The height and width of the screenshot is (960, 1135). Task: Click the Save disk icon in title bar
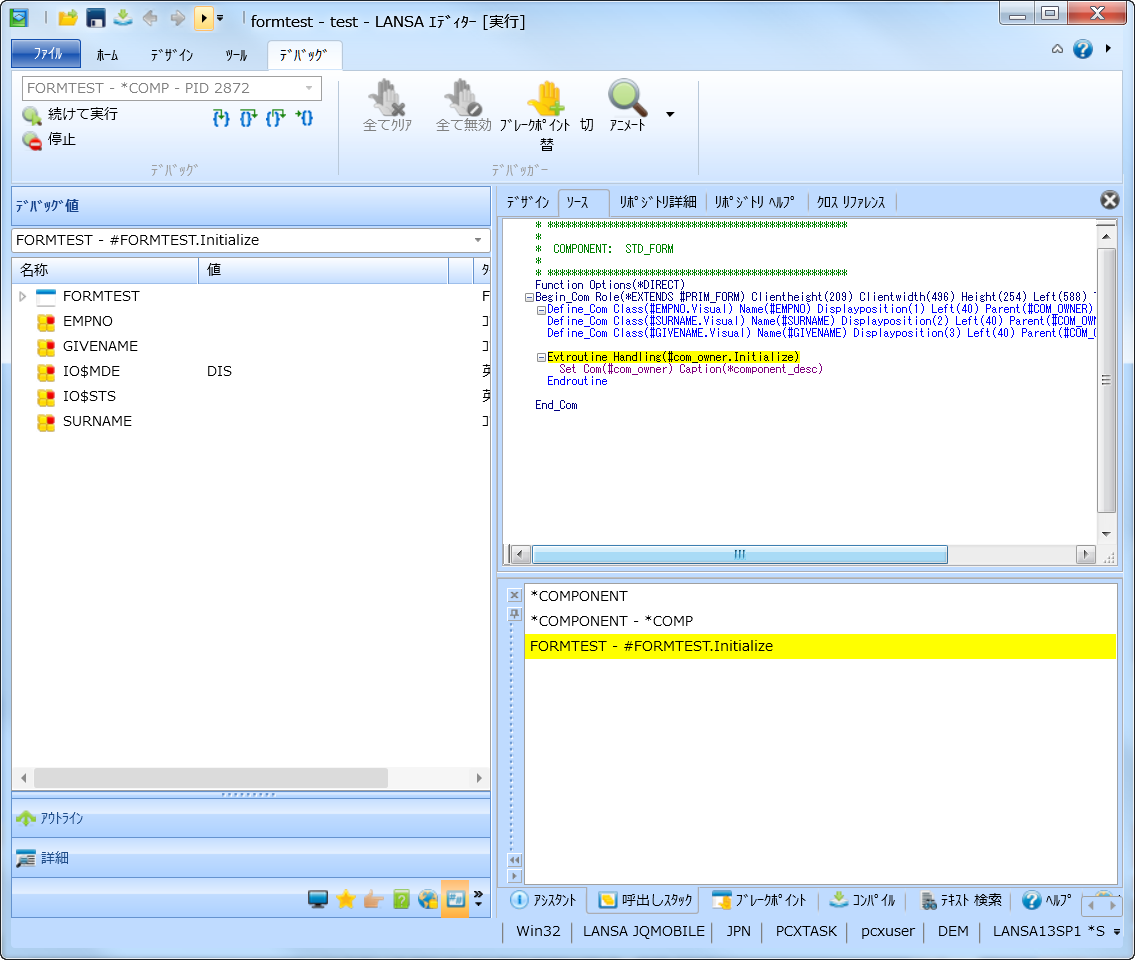[96, 18]
